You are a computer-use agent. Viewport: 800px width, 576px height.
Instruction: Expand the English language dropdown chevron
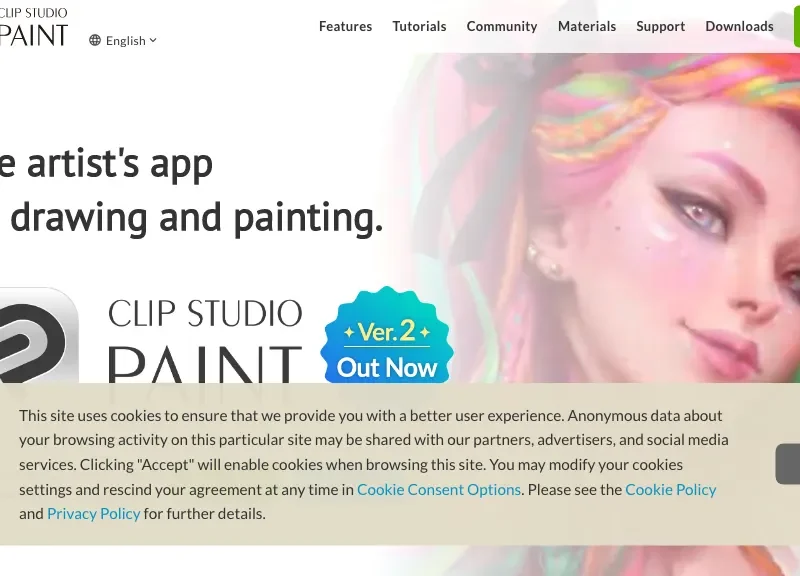[x=153, y=40]
